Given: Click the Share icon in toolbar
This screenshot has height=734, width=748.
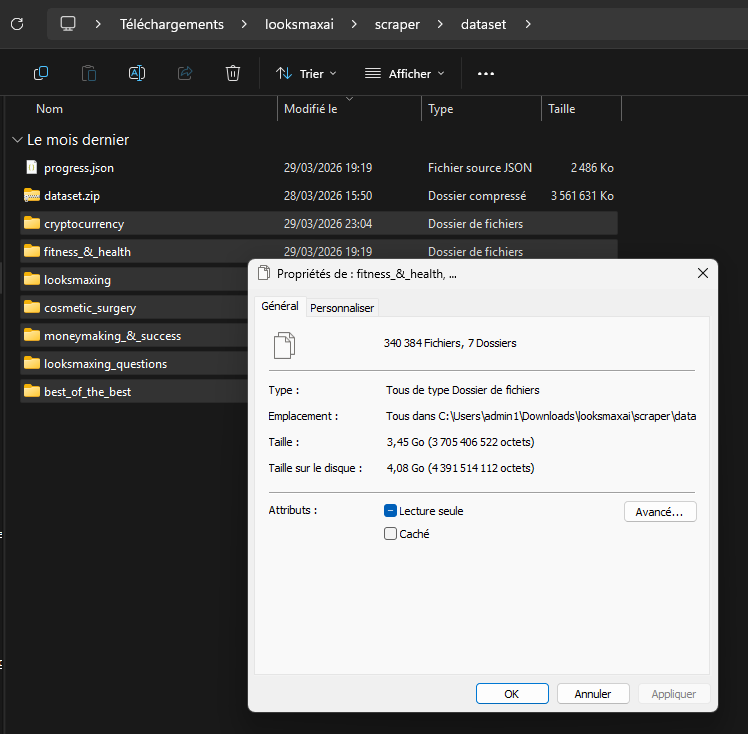Looking at the screenshot, I should [185, 73].
